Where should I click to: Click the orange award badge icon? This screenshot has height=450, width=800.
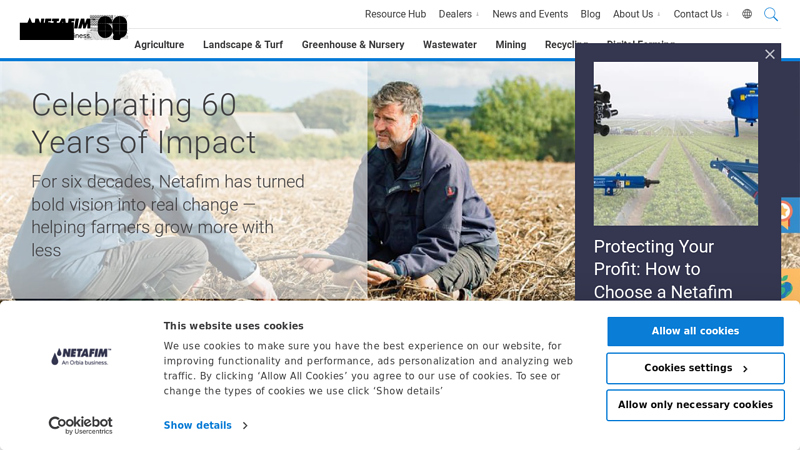click(x=788, y=214)
